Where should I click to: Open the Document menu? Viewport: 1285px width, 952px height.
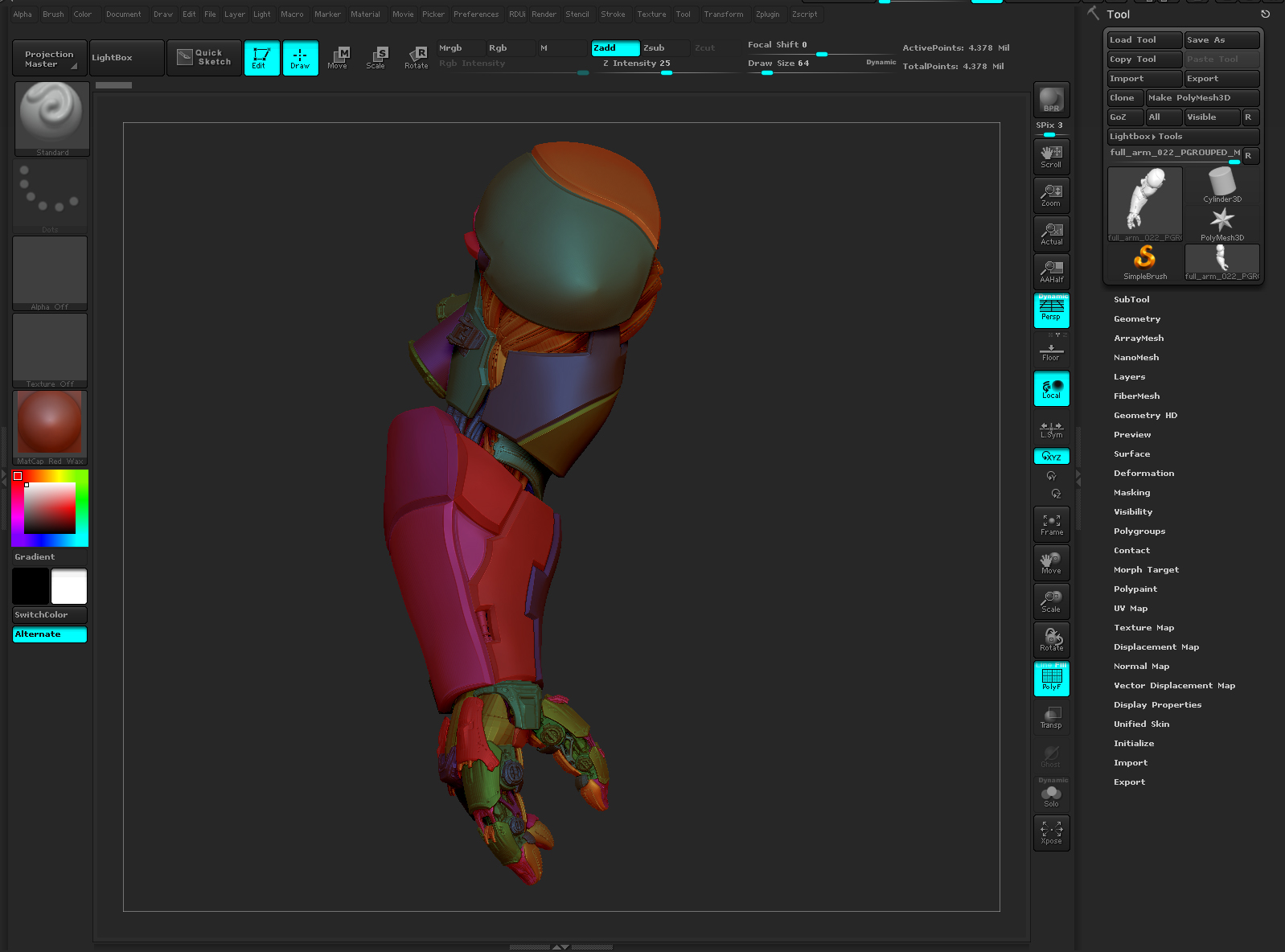[x=124, y=14]
